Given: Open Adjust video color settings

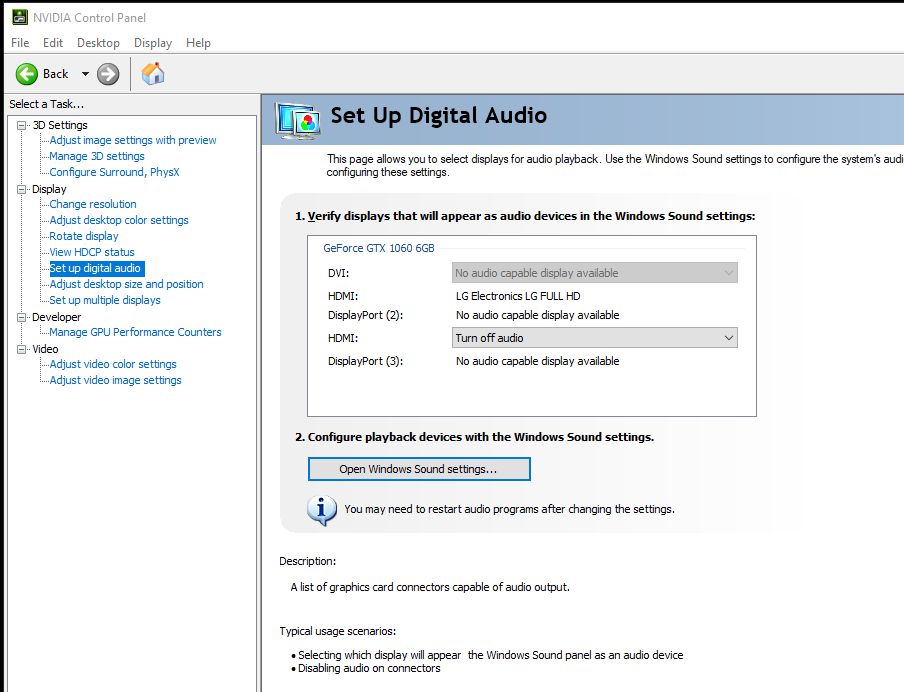Looking at the screenshot, I should [113, 364].
